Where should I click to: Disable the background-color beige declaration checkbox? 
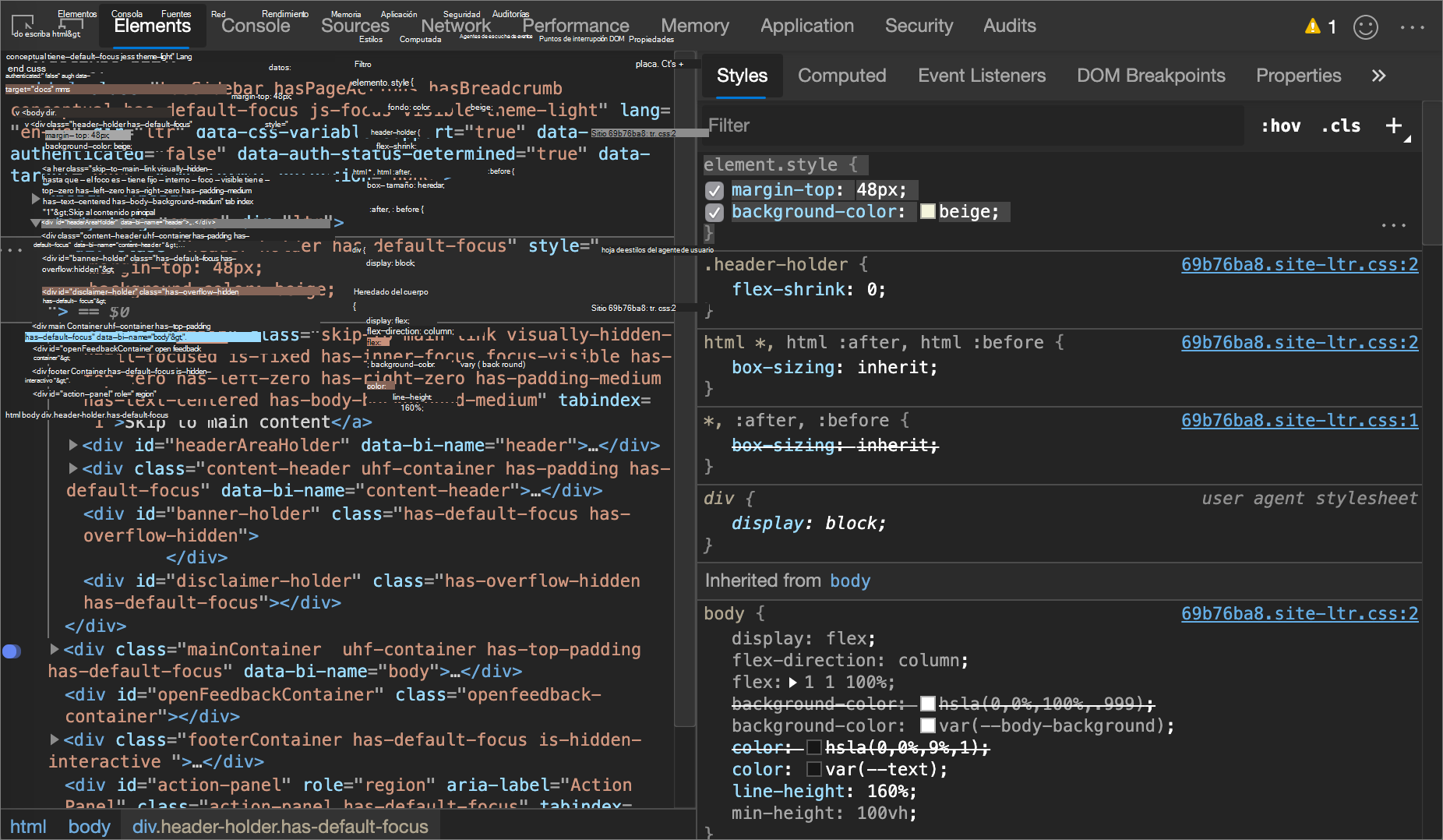714,212
